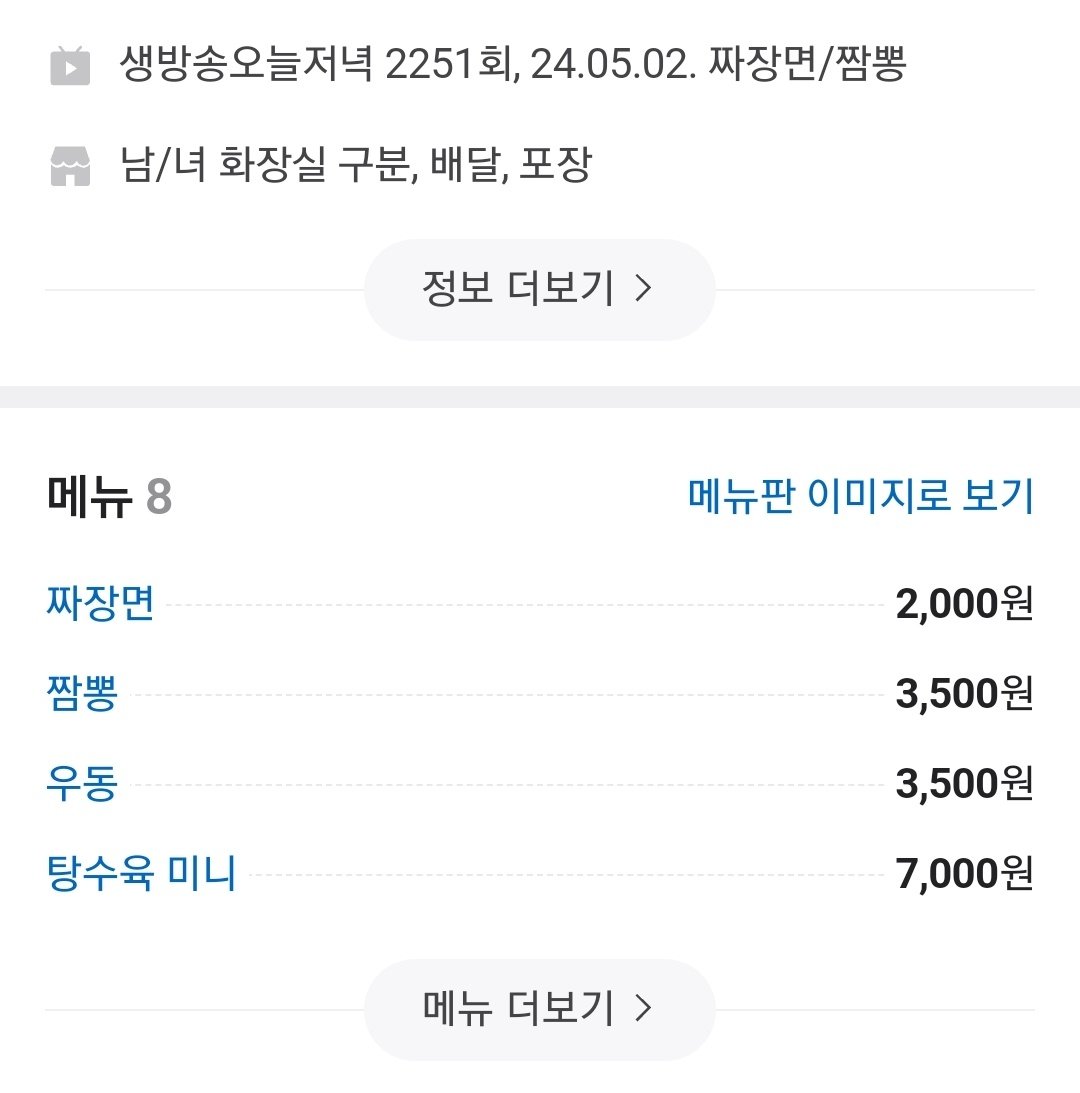Click the store facilities icon
This screenshot has width=1080, height=1093.
69,166
